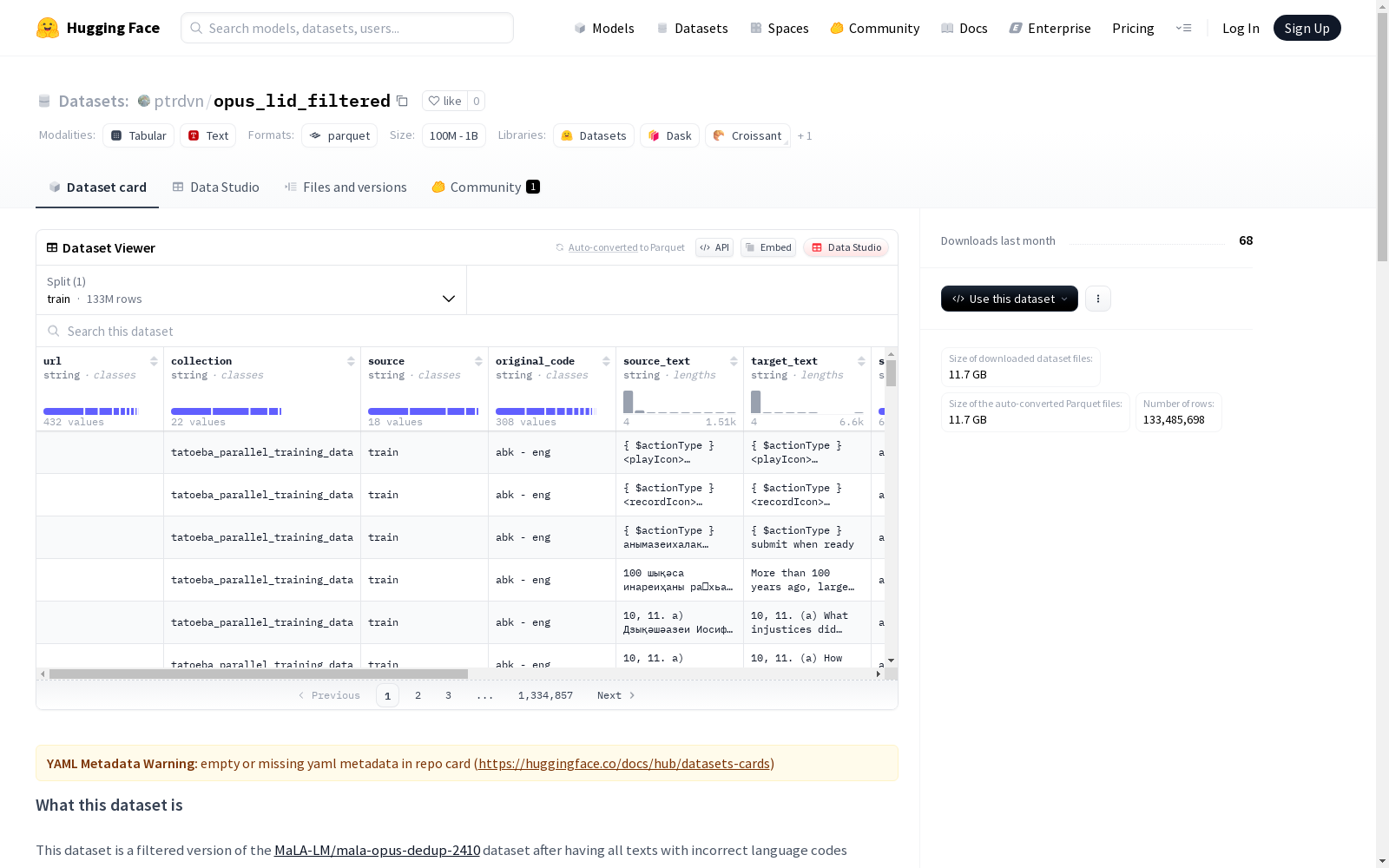Click the table horizontal scrollbar

coord(259,674)
